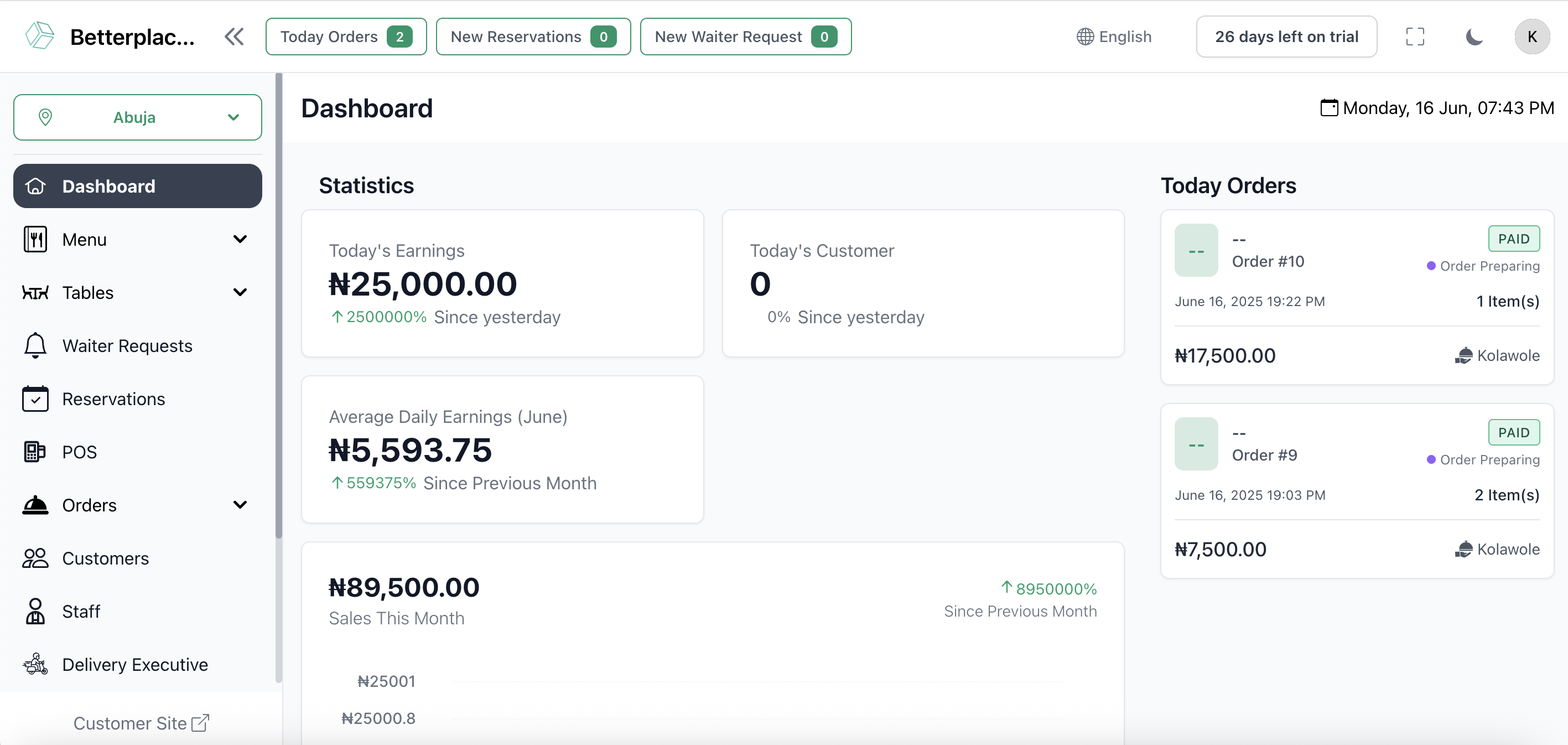Click waiter icon on Order #10
This screenshot has height=745, width=1568.
[x=1464, y=356]
